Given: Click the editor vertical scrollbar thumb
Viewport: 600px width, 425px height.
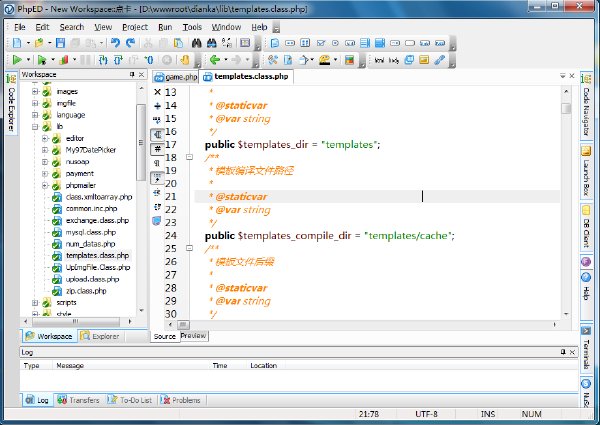Looking at the screenshot, I should pyautogui.click(x=566, y=108).
